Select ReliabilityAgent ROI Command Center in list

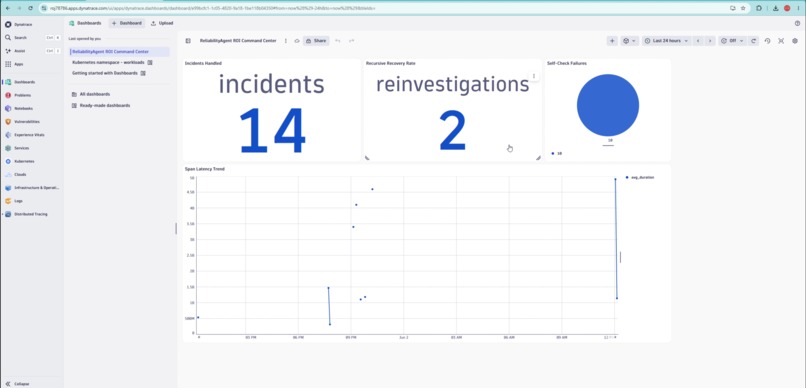coord(119,51)
